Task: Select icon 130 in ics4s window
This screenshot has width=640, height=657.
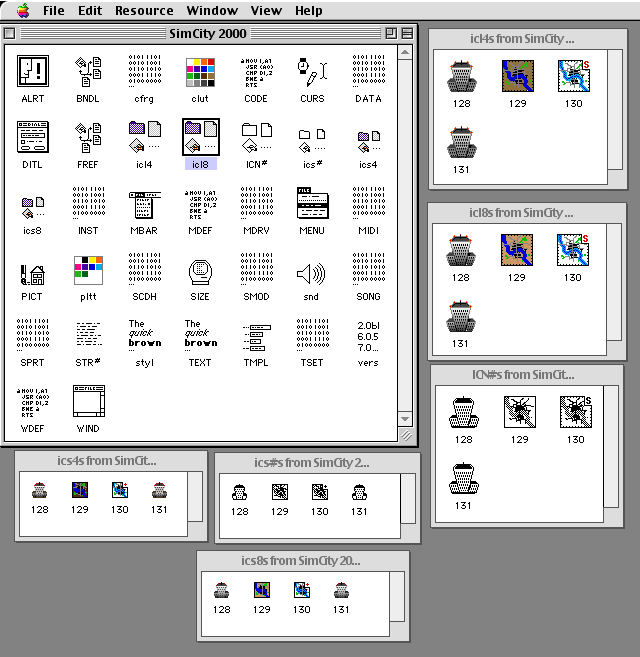Action: [120, 490]
